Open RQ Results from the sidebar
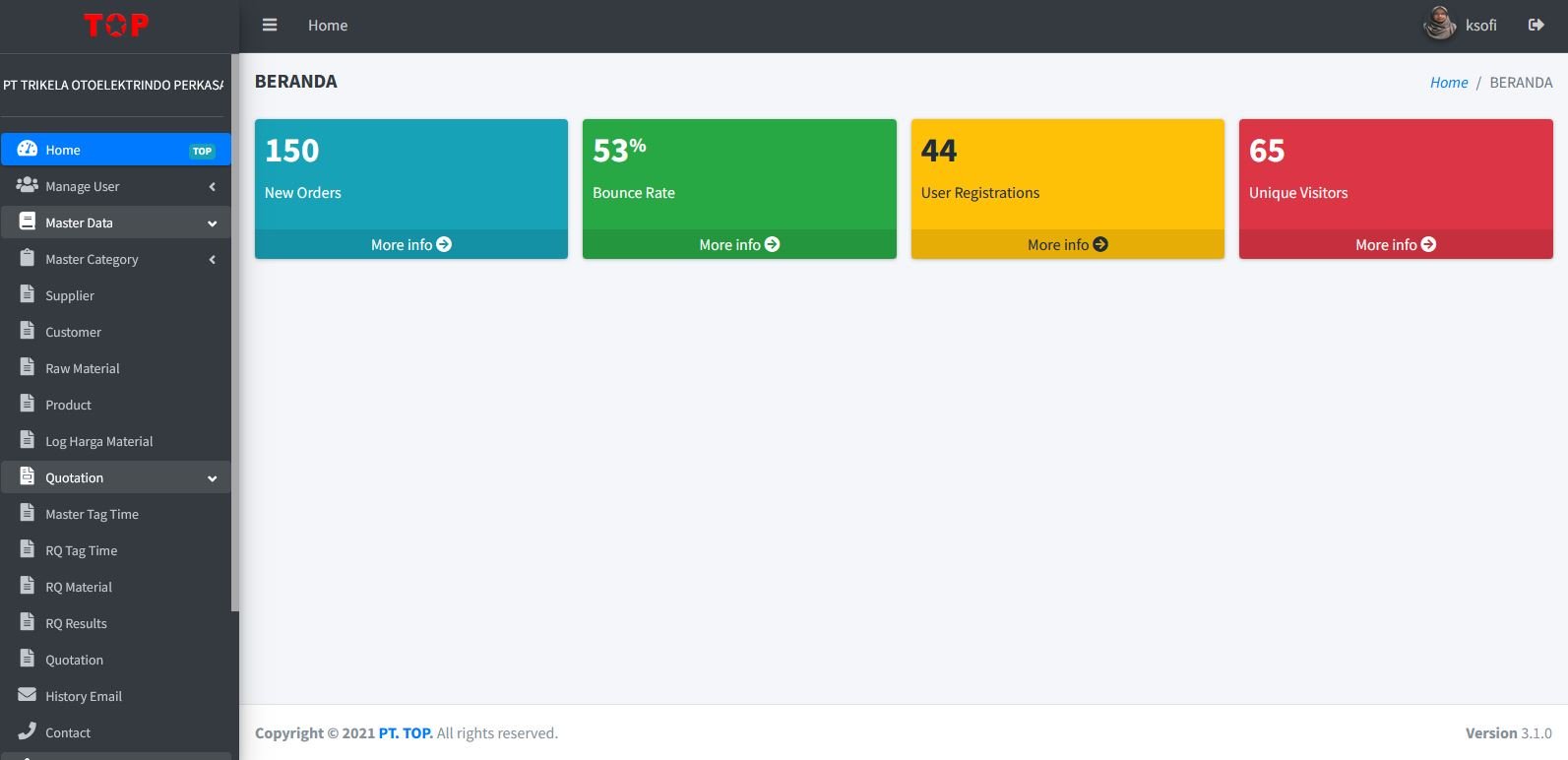The height and width of the screenshot is (760, 1568). [x=76, y=624]
